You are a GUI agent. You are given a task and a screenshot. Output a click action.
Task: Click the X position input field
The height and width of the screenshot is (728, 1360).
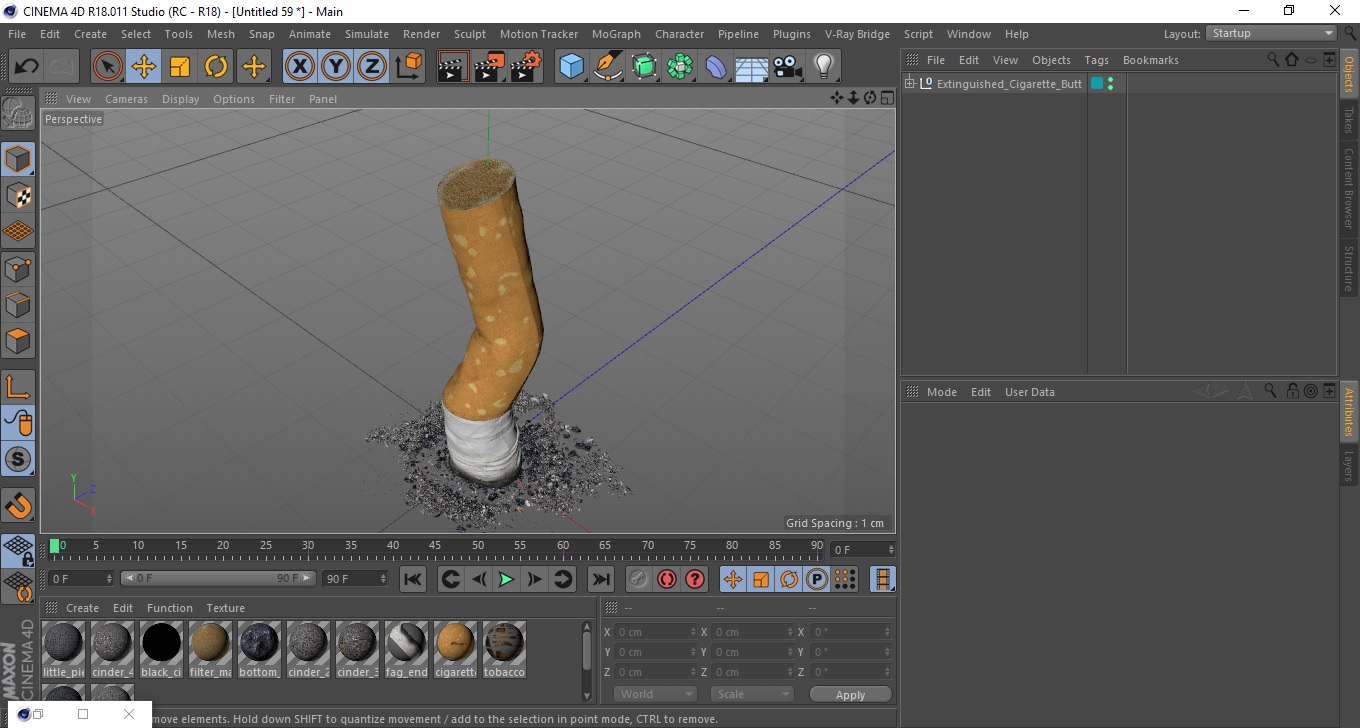[x=655, y=632]
